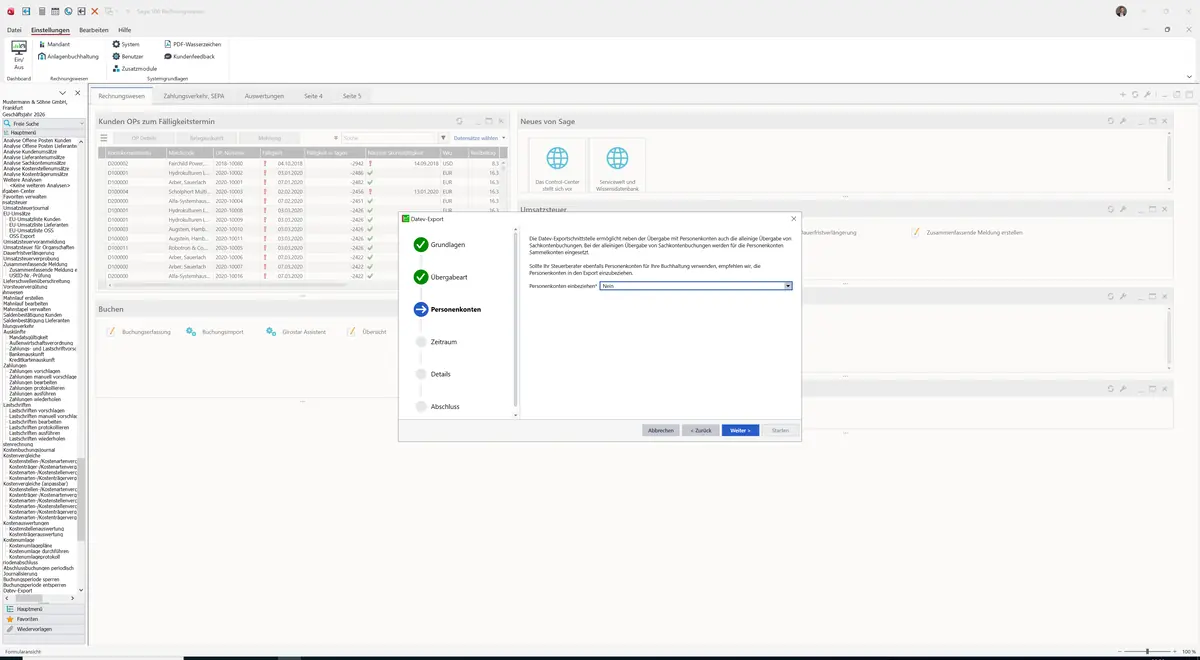The height and width of the screenshot is (660, 1200).
Task: Refresh the Kunden OPs panel
Action: (x=460, y=121)
